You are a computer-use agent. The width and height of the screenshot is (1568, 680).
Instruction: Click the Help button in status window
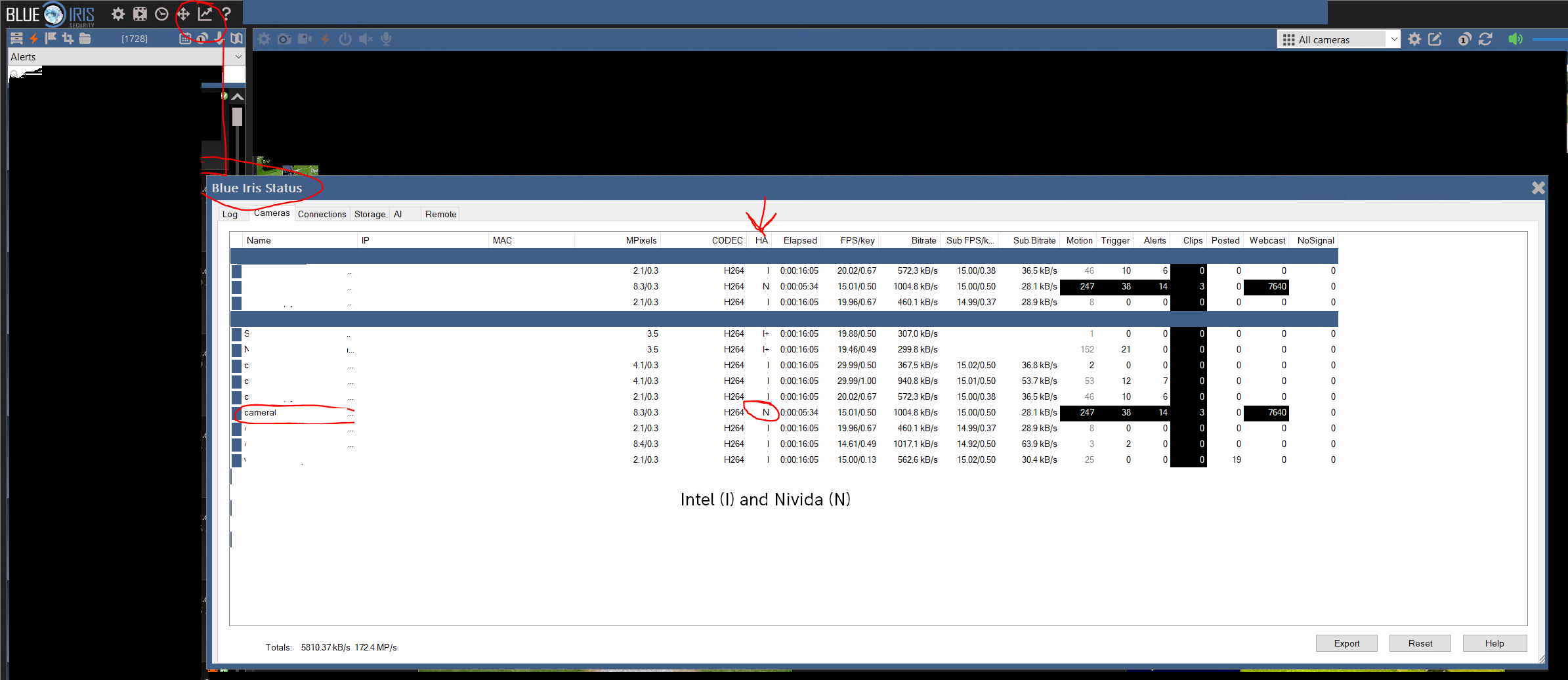[1494, 643]
